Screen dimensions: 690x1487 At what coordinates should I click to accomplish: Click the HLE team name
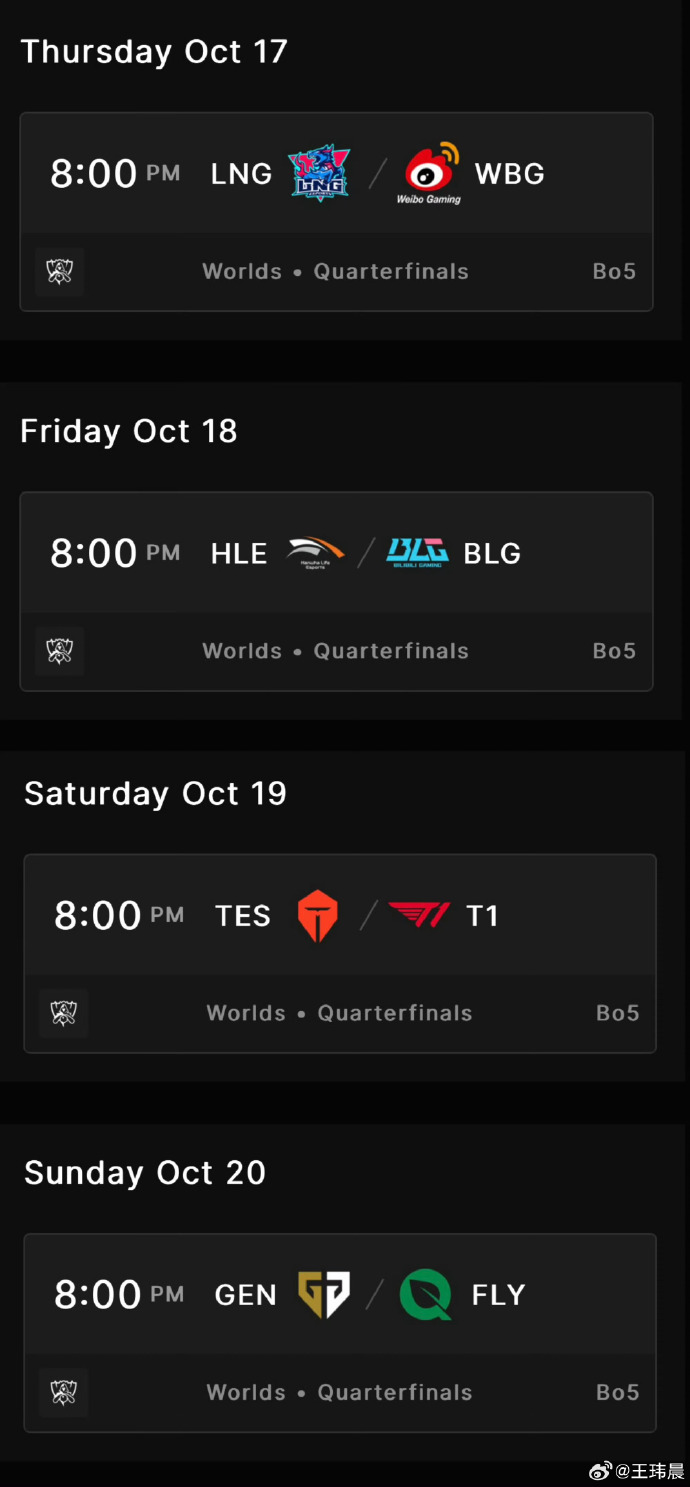click(239, 554)
